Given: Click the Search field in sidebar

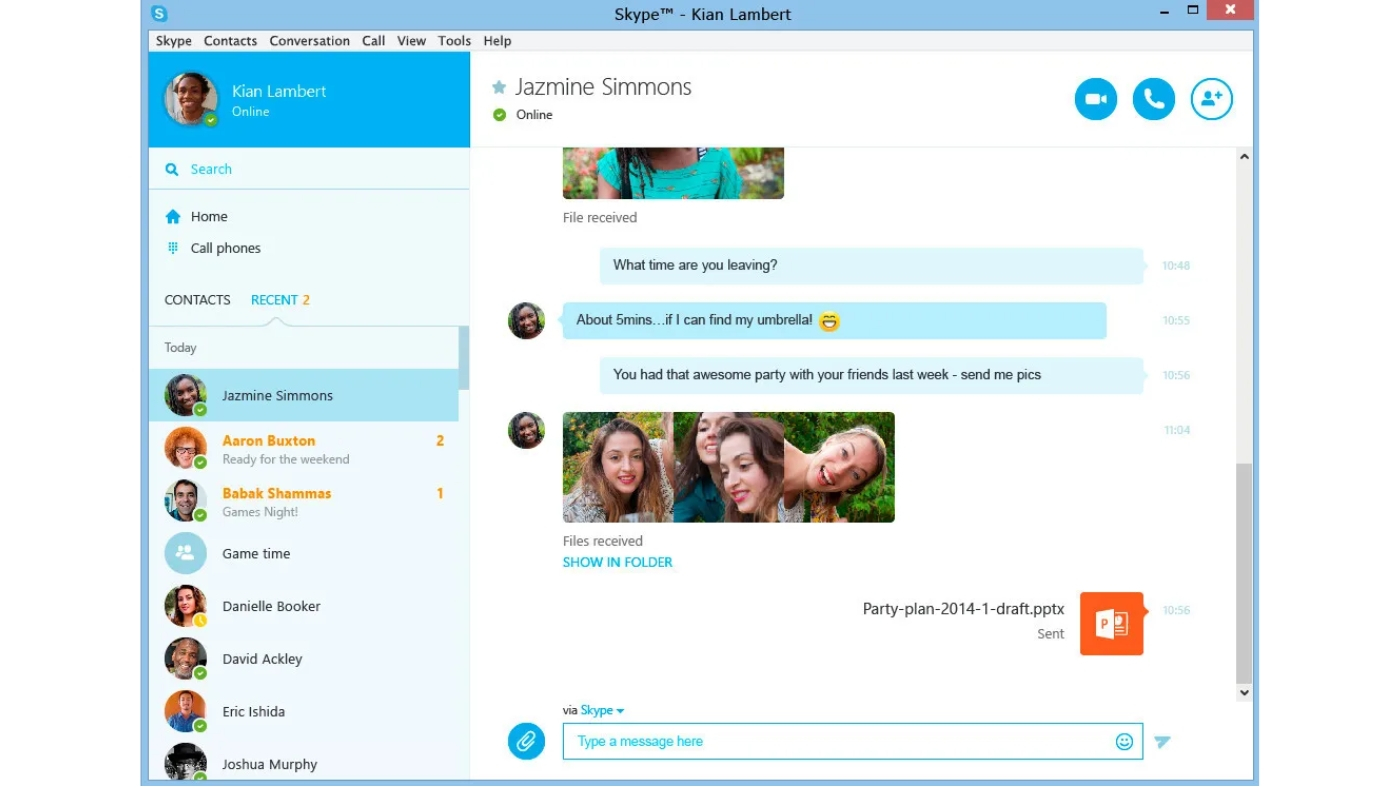Looking at the screenshot, I should click(x=309, y=169).
